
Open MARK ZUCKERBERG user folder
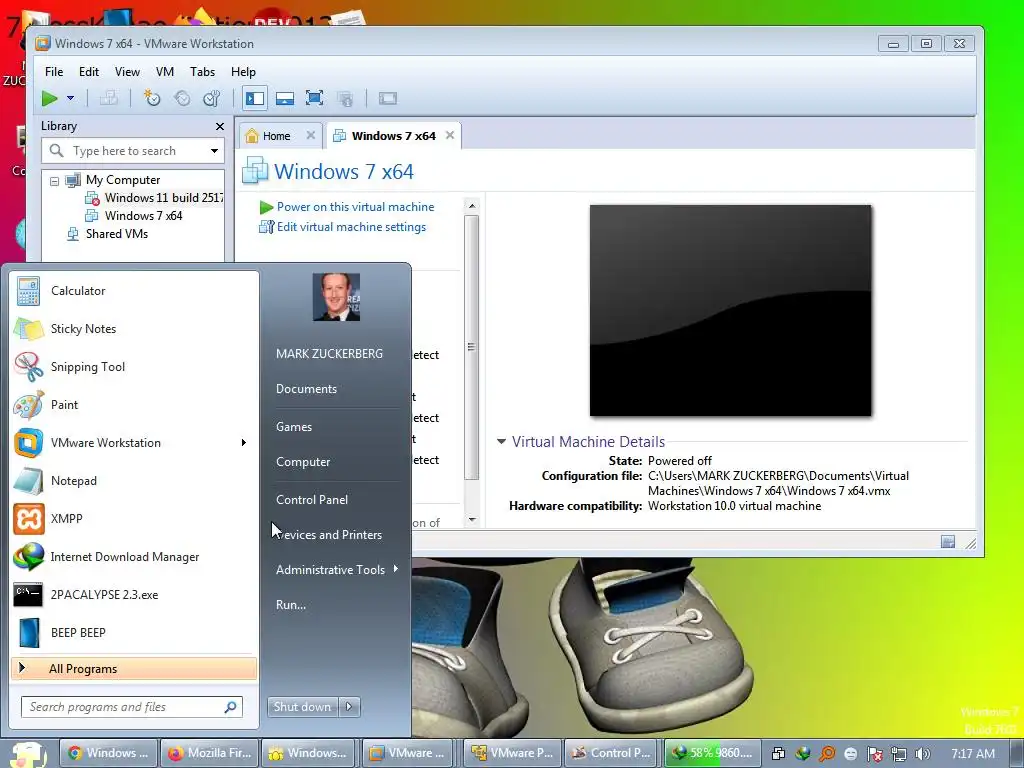pyautogui.click(x=329, y=353)
